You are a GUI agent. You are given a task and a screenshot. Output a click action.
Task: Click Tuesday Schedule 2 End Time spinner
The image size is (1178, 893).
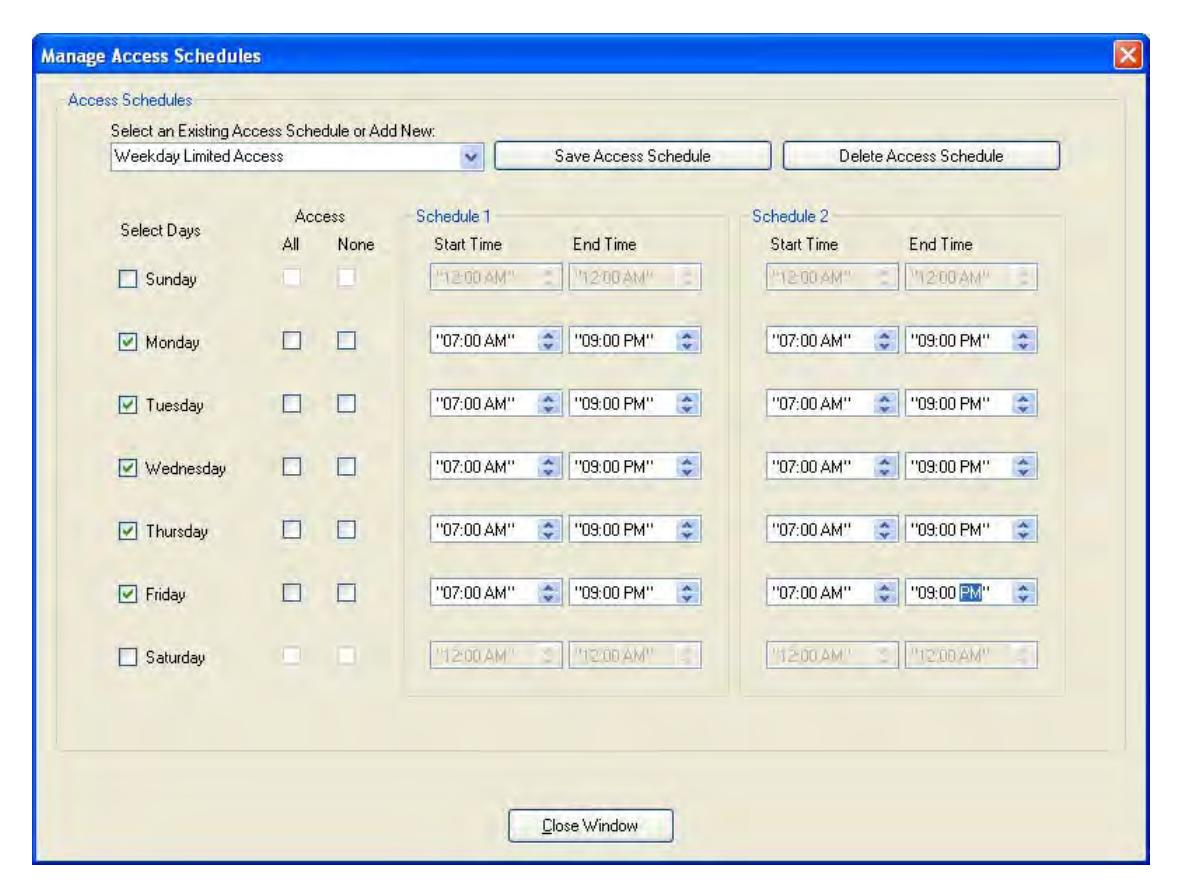click(1023, 404)
